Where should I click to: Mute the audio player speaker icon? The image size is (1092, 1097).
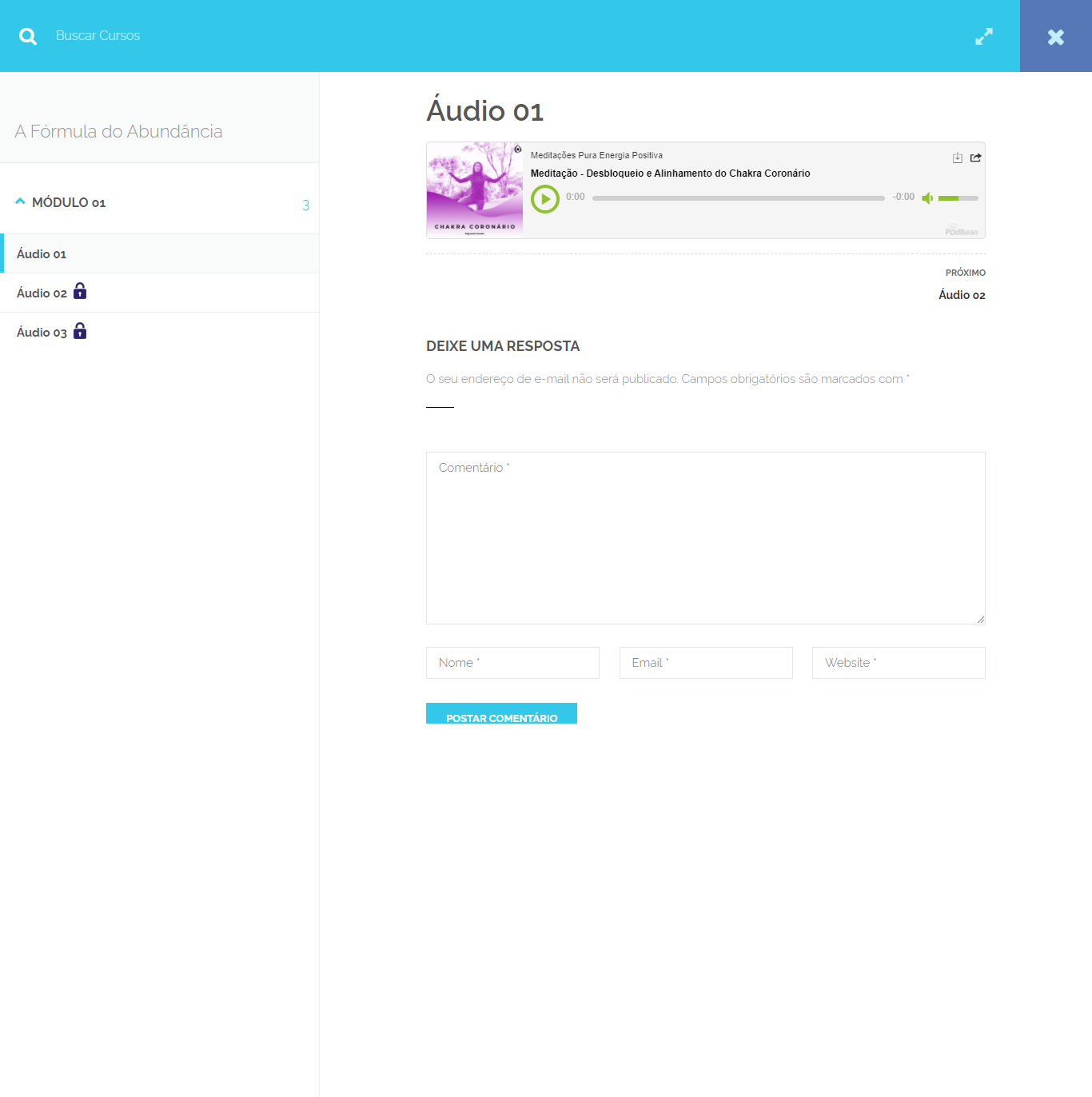pyautogui.click(x=927, y=198)
